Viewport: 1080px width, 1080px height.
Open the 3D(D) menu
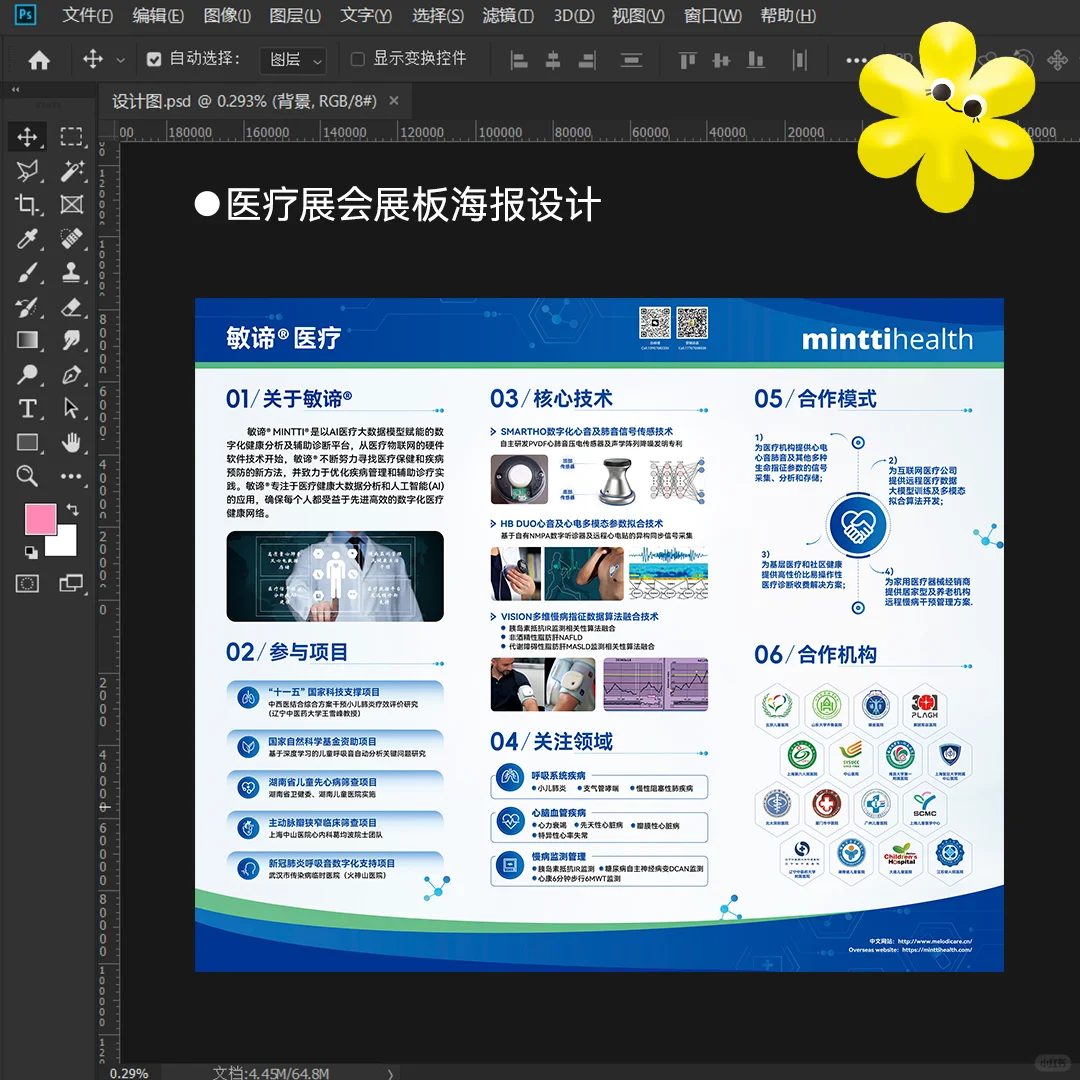(x=574, y=15)
